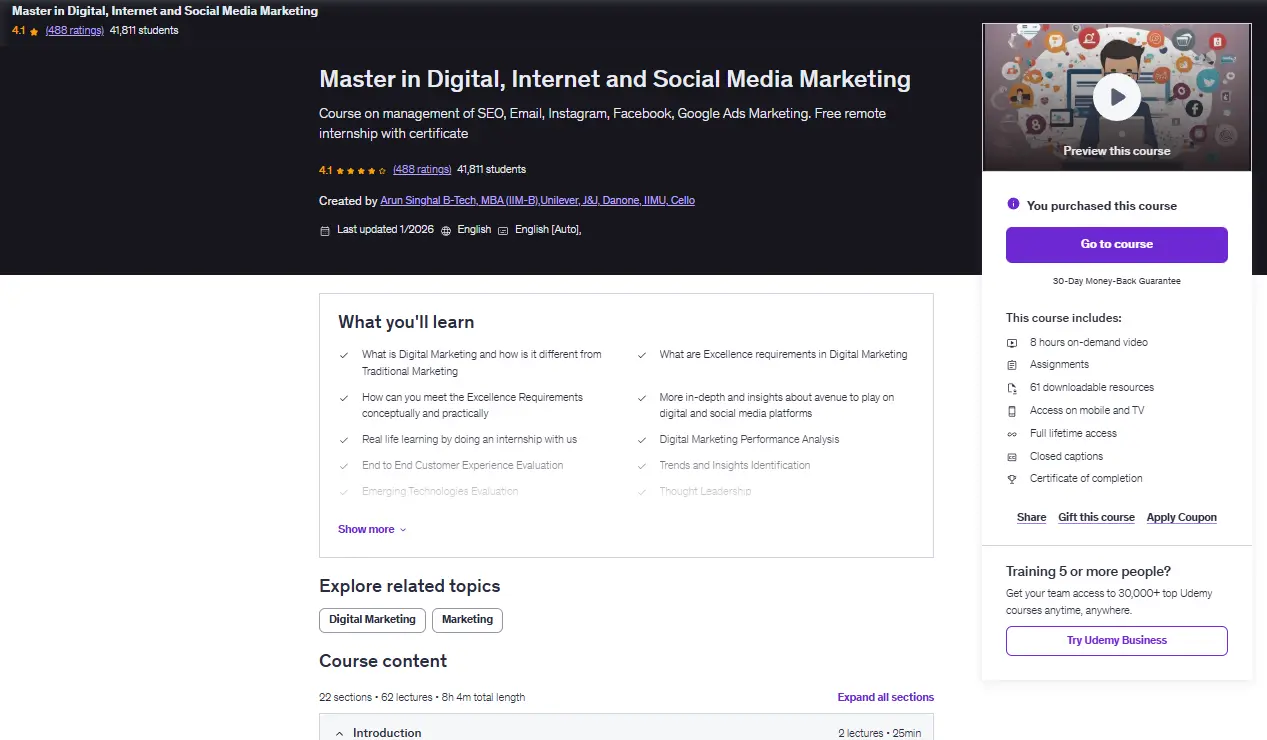Click the star icon in sticky header

[34, 31]
